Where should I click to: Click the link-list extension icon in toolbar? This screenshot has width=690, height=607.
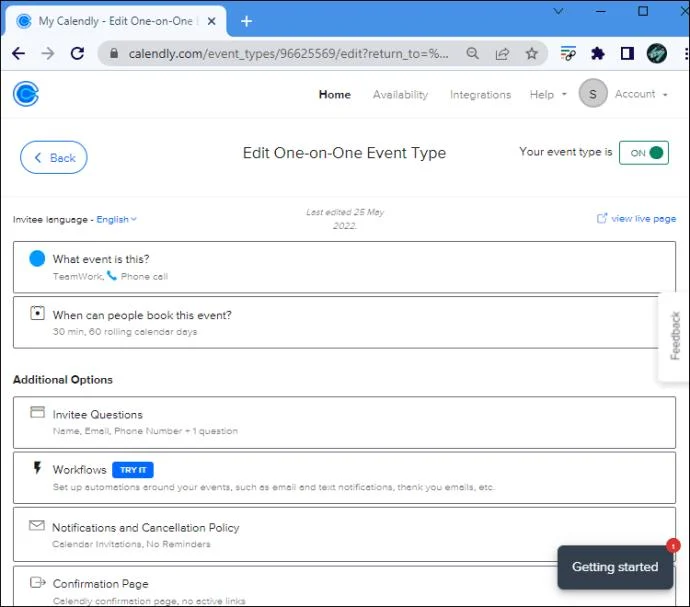[568, 54]
